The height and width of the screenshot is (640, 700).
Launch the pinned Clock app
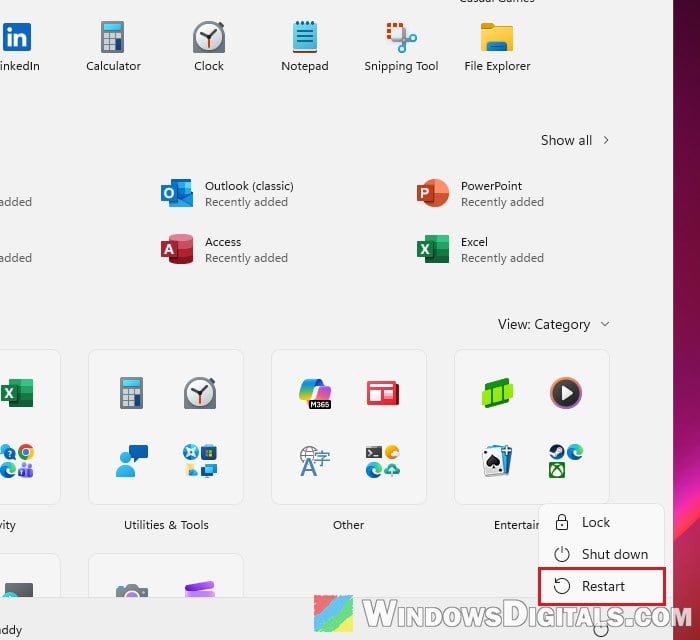pyautogui.click(x=208, y=46)
